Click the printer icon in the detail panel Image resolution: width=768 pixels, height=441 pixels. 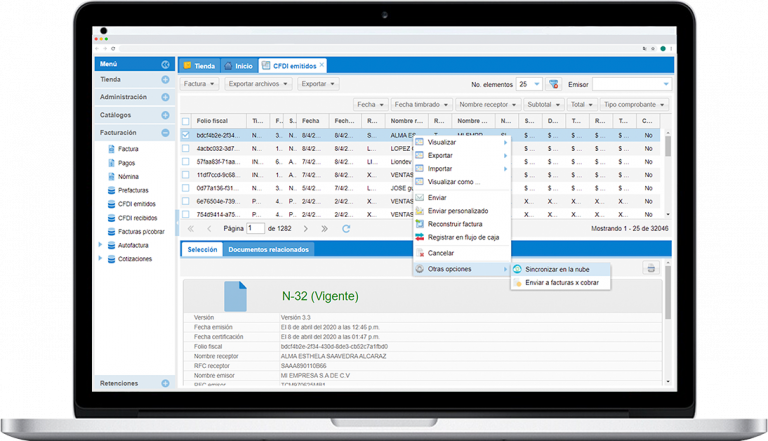650,268
